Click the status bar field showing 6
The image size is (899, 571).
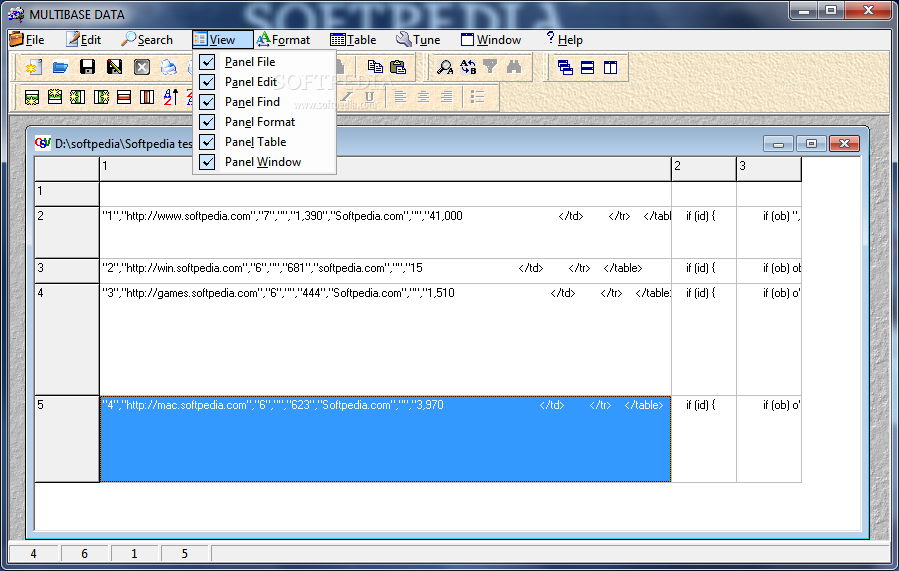click(84, 554)
